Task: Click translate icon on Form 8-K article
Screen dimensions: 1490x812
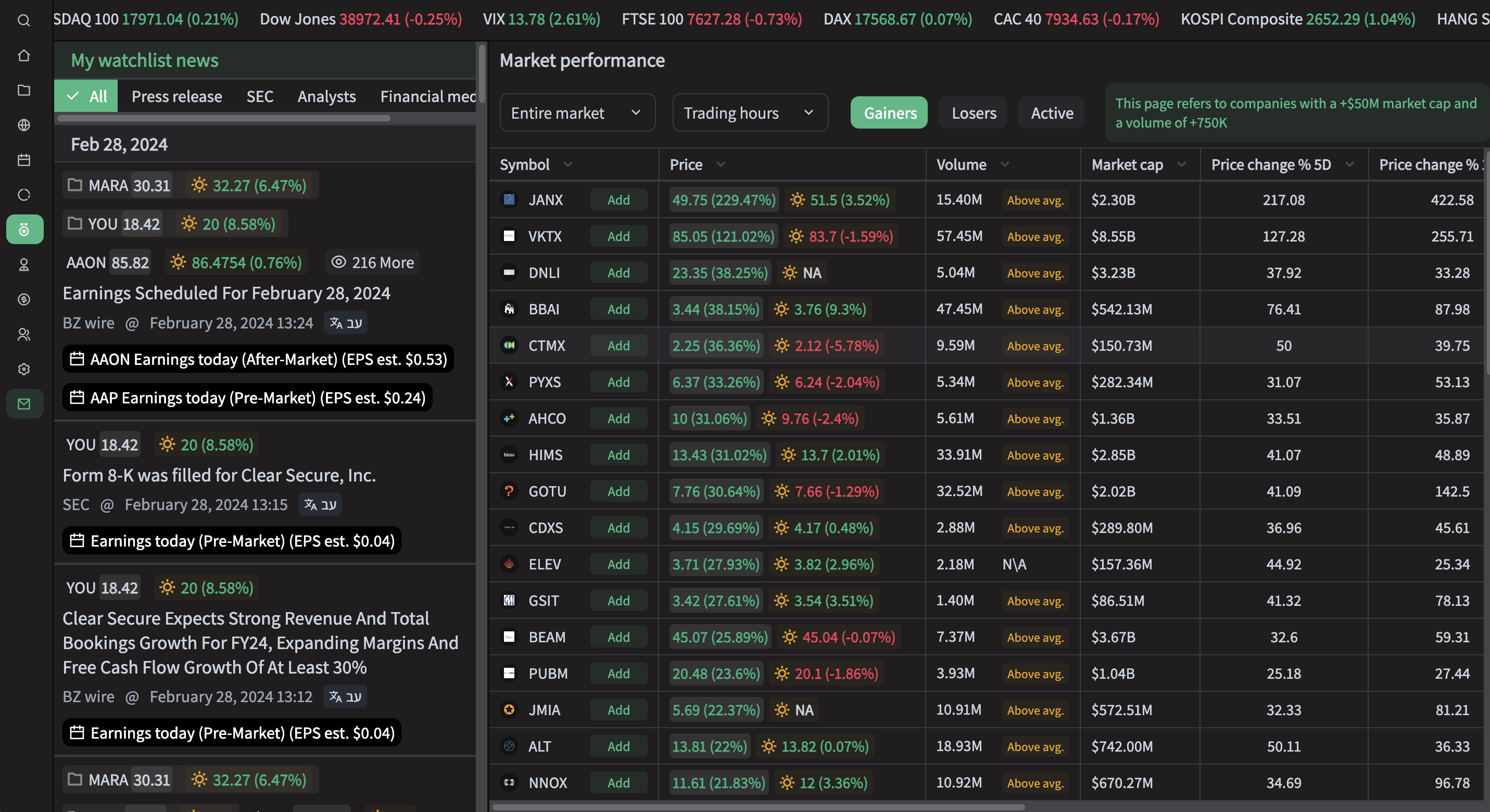Action: [320, 504]
